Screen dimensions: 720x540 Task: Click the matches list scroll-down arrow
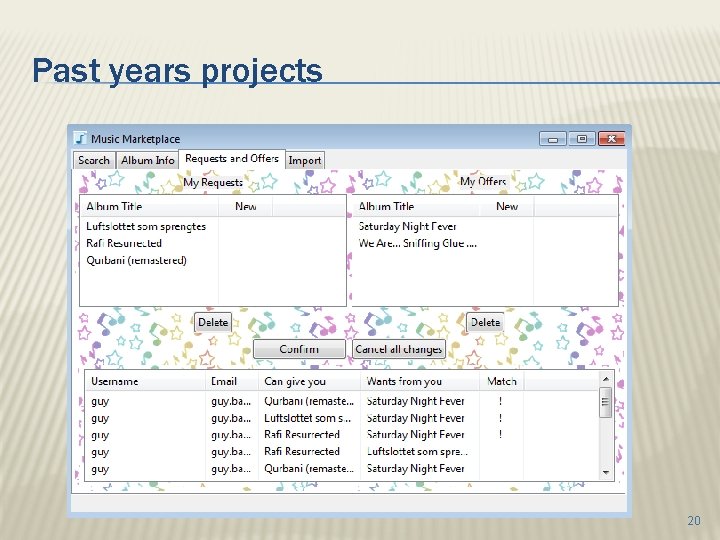(606, 472)
